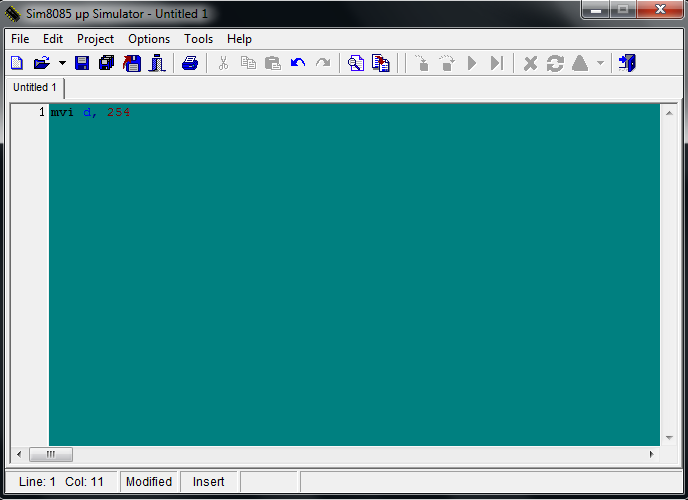
Task: Click the Sim8085 title bar app icon
Action: point(13,14)
